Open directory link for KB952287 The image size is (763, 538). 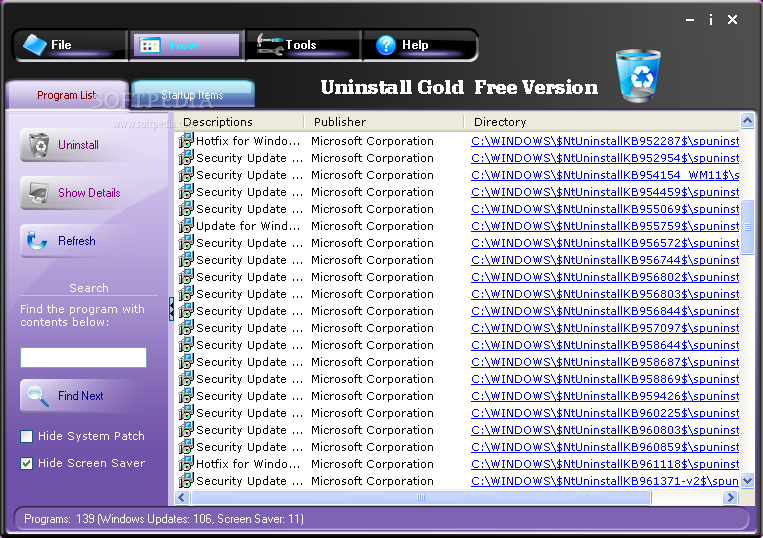605,141
